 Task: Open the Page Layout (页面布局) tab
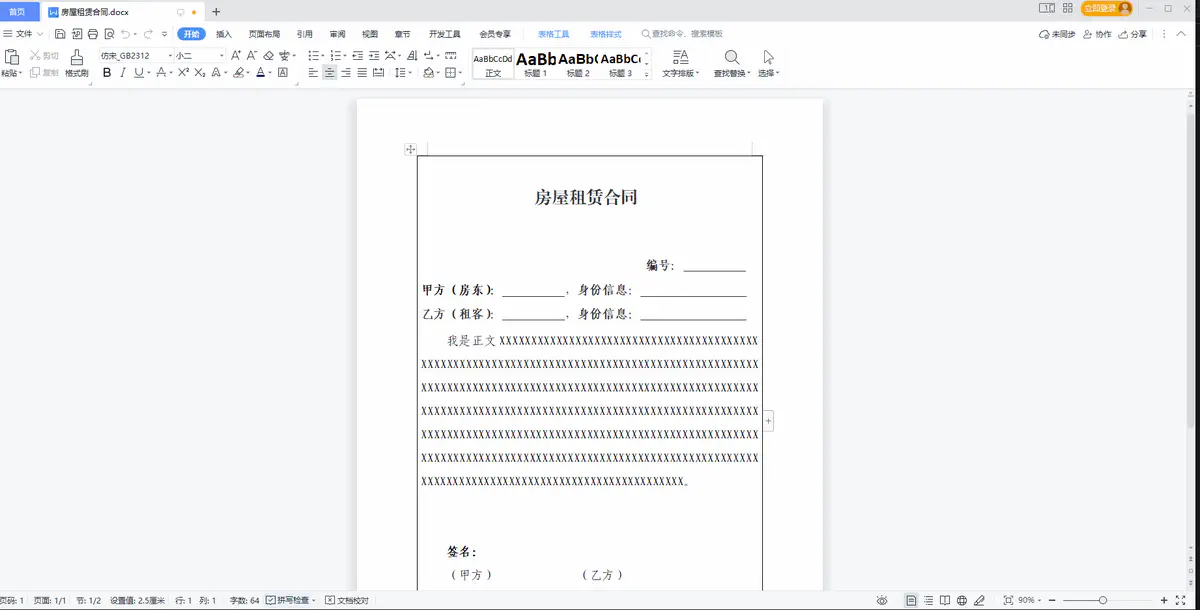pyautogui.click(x=264, y=34)
